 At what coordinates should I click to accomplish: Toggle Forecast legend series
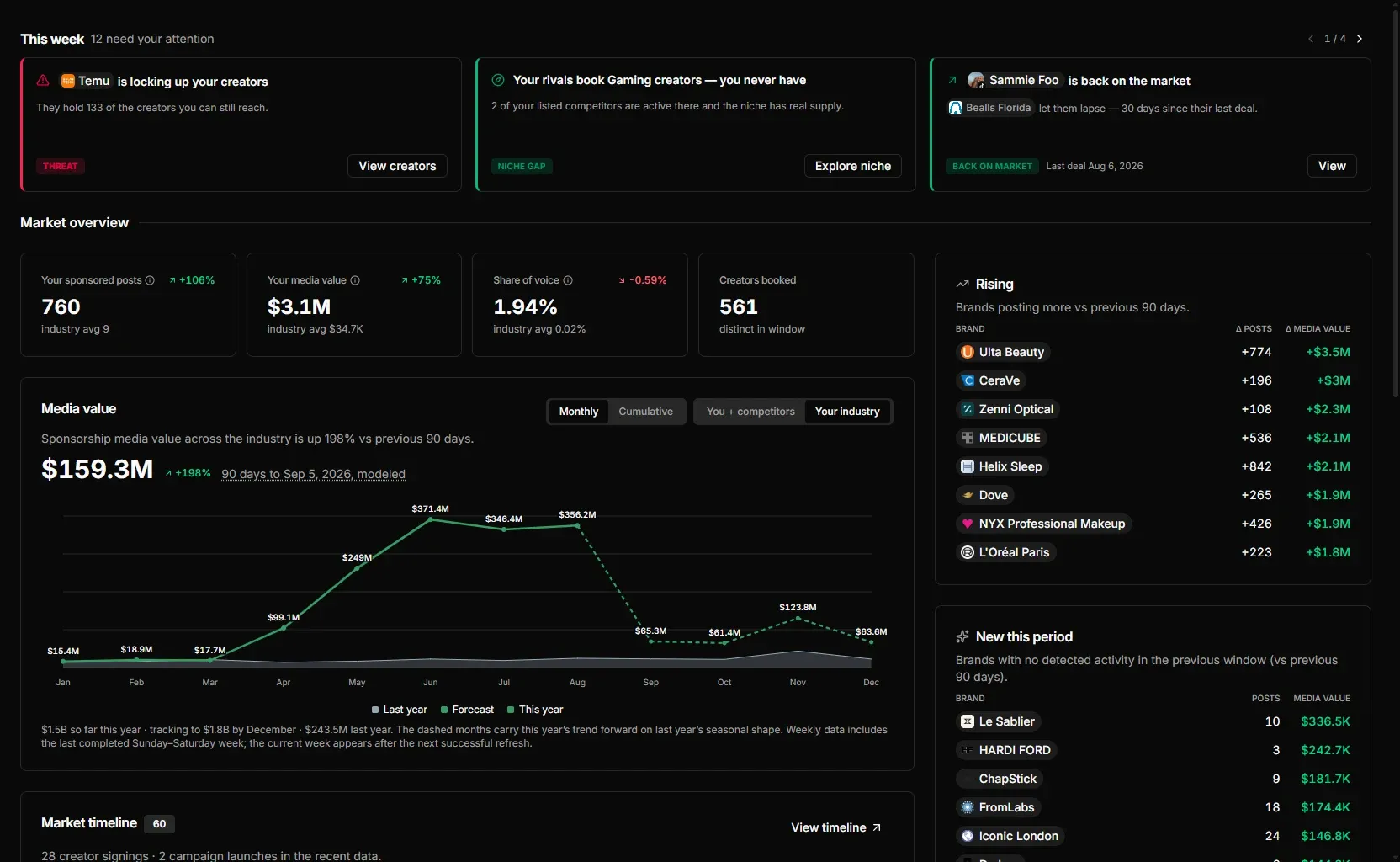468,710
